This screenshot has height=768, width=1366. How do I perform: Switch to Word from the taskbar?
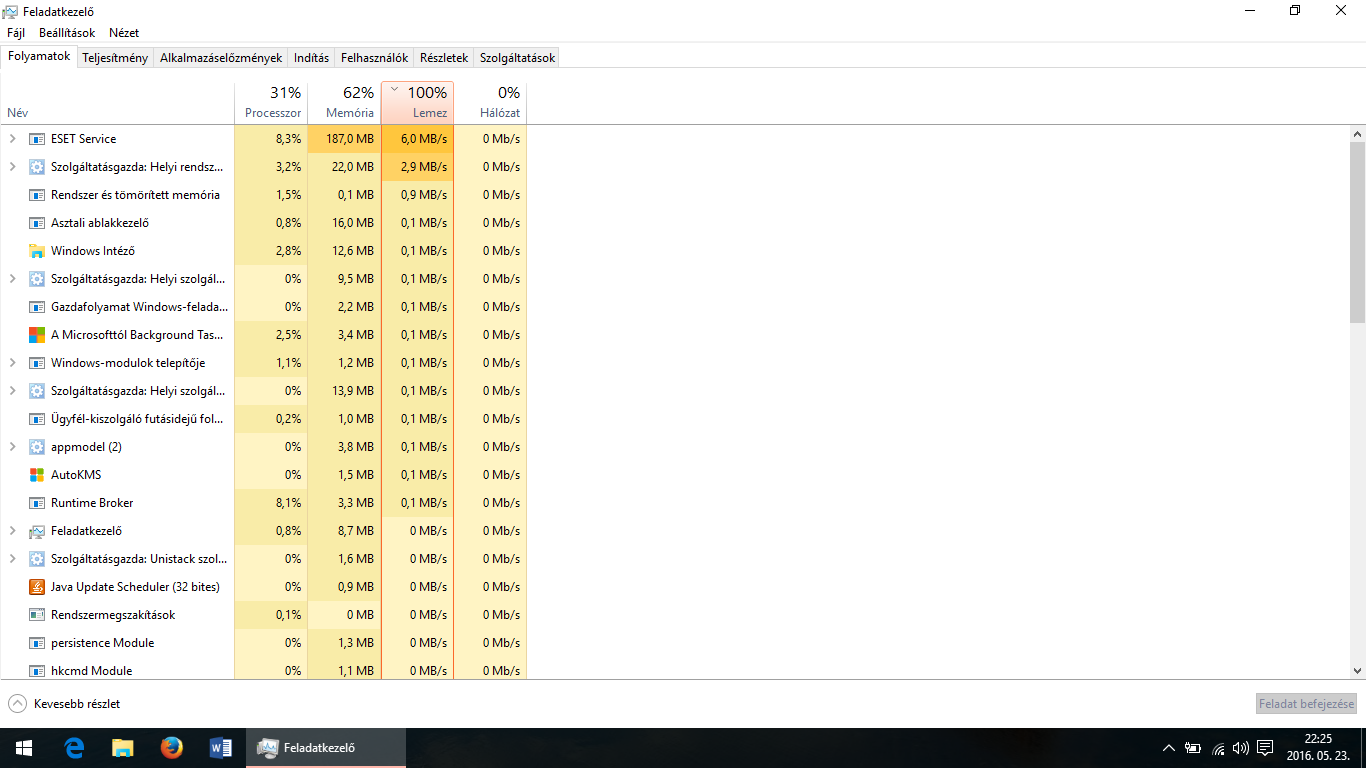(220, 748)
